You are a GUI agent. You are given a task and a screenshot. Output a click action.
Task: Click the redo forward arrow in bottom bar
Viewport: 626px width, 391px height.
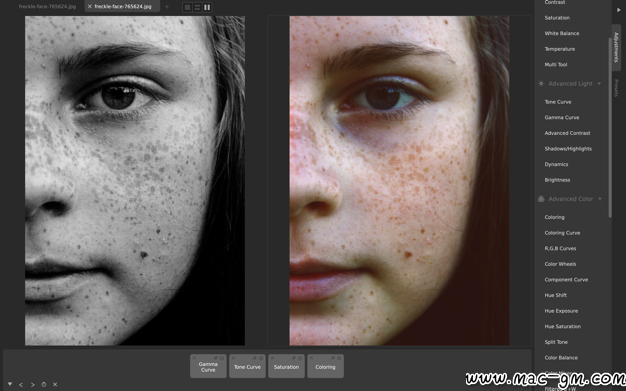[32, 385]
